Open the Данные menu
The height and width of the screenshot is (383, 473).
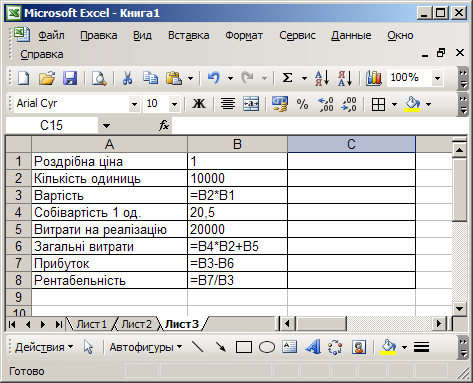click(x=351, y=35)
